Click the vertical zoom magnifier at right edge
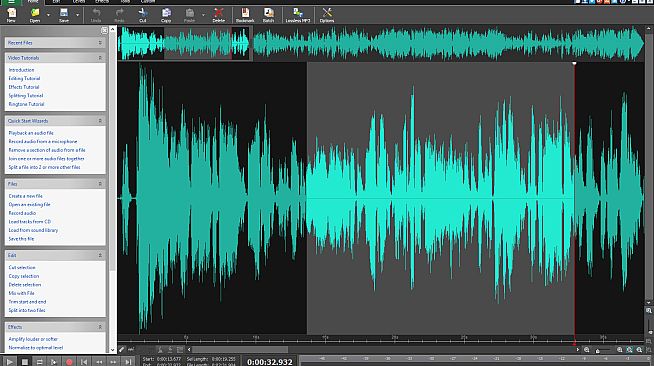The height and width of the screenshot is (366, 654). (x=649, y=311)
